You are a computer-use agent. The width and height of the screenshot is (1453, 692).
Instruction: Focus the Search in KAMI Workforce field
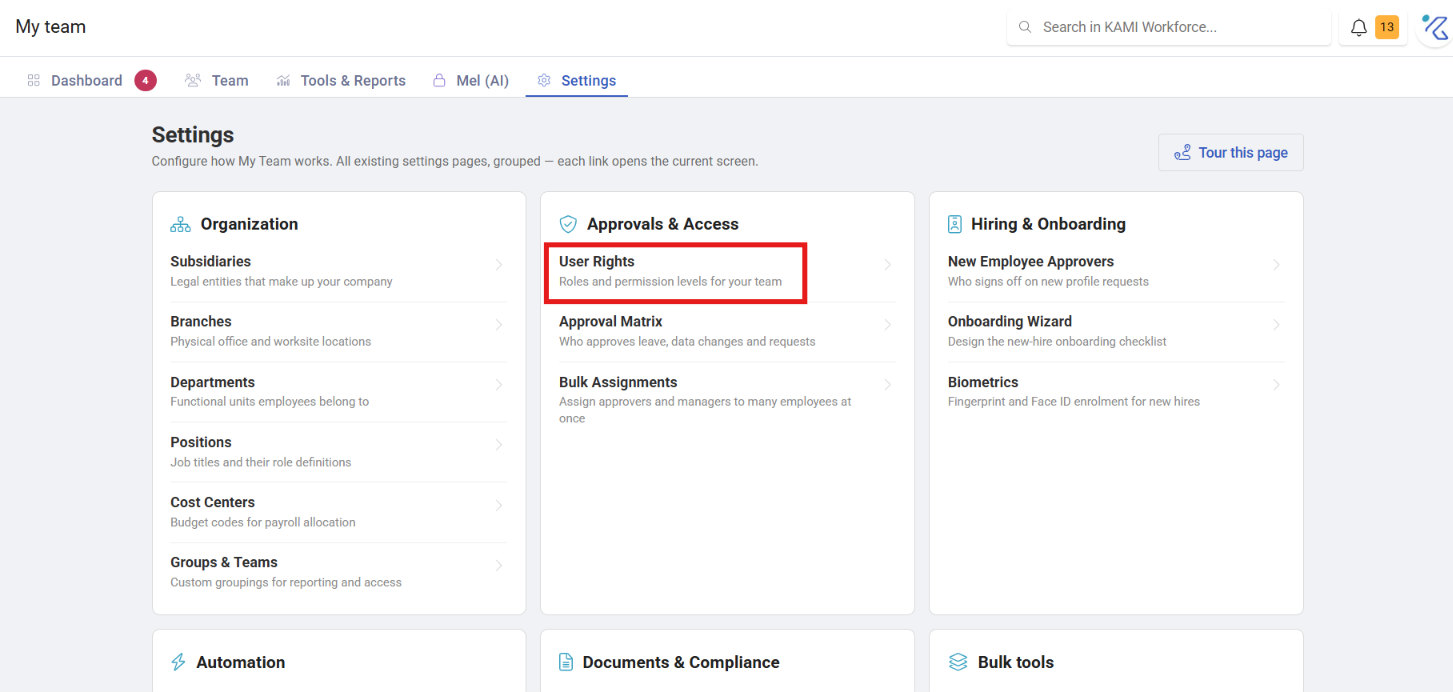(1169, 27)
